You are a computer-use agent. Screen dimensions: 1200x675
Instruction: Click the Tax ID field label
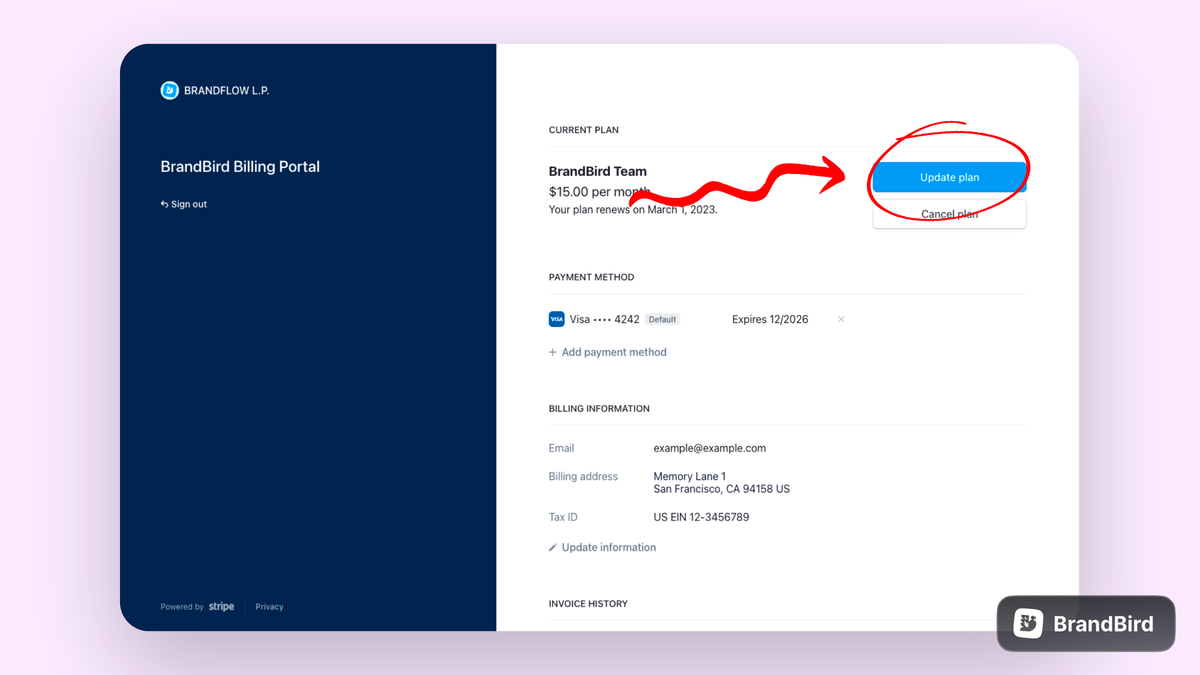563,517
